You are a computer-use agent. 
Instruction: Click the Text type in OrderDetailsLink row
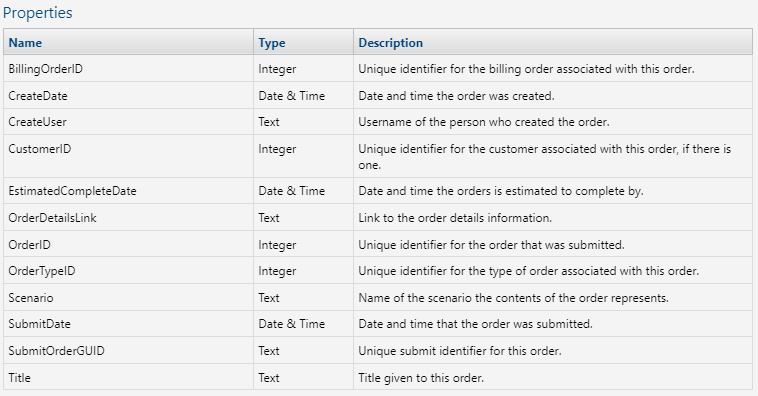pyautogui.click(x=269, y=218)
